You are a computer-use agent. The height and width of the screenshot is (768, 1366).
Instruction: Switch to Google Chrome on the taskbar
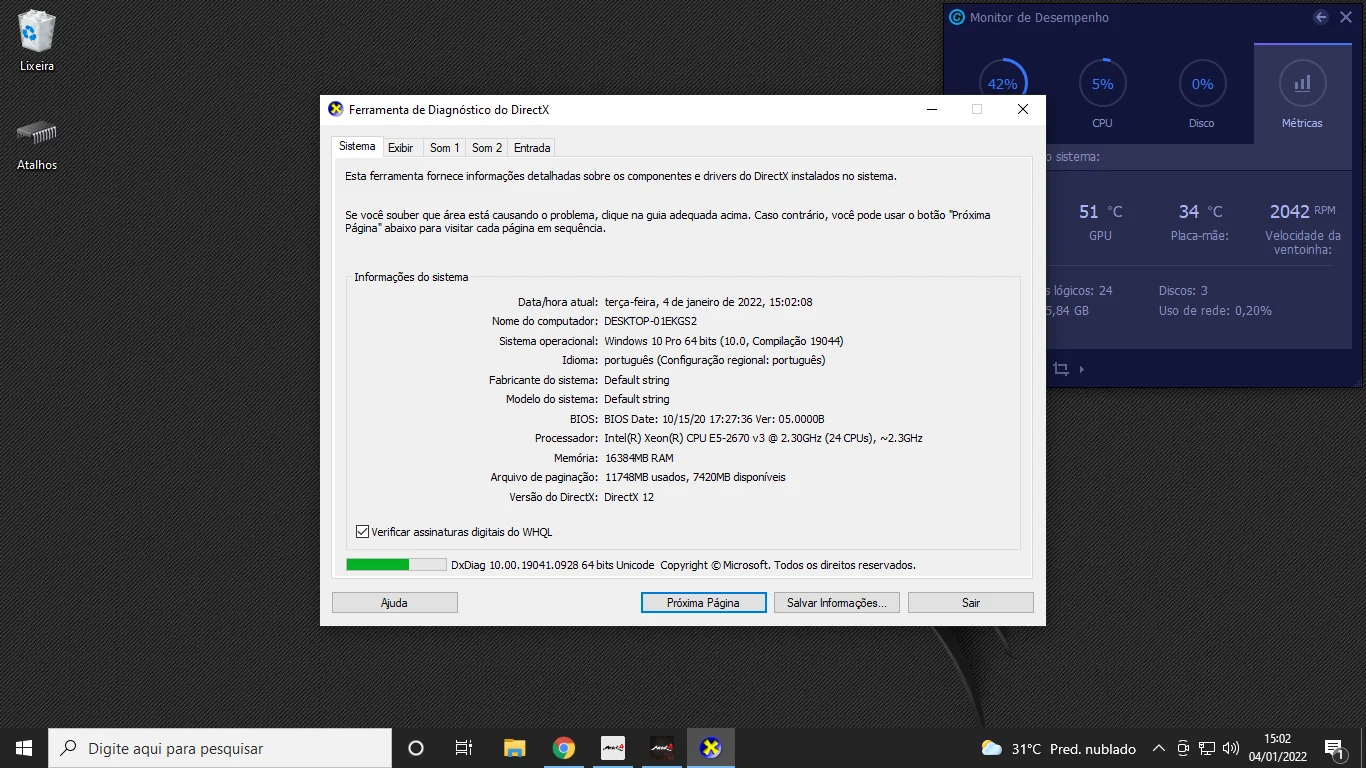click(564, 748)
